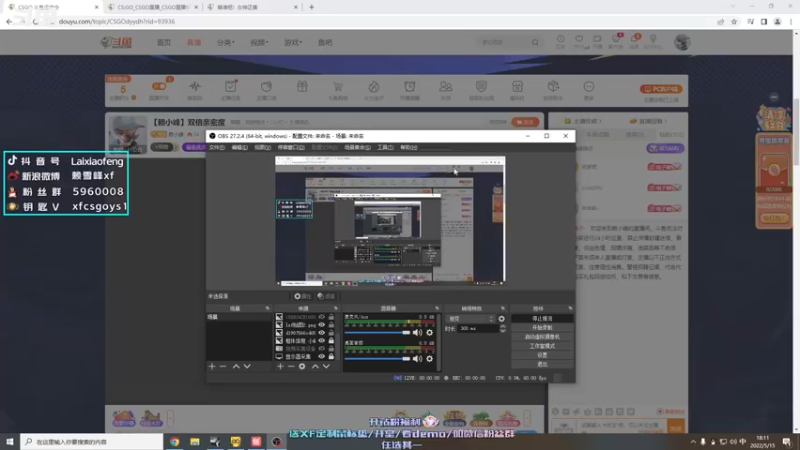Open source properties gear in sources toolbar
Image resolution: width=800 pixels, height=450 pixels.
pyautogui.click(x=302, y=366)
